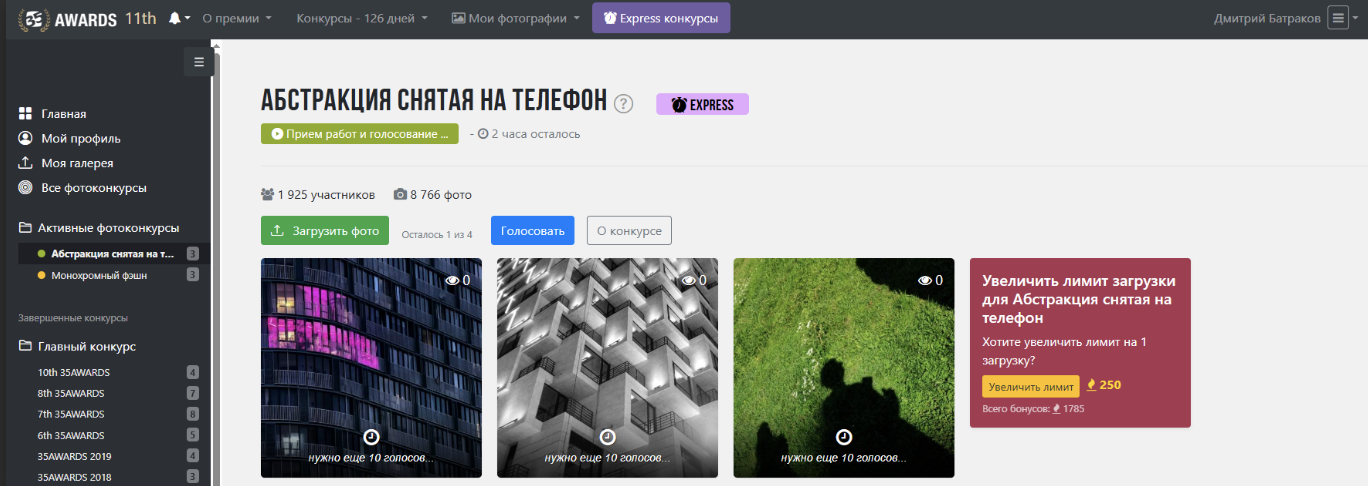Click the clock icon on the grass photo

(x=844, y=437)
